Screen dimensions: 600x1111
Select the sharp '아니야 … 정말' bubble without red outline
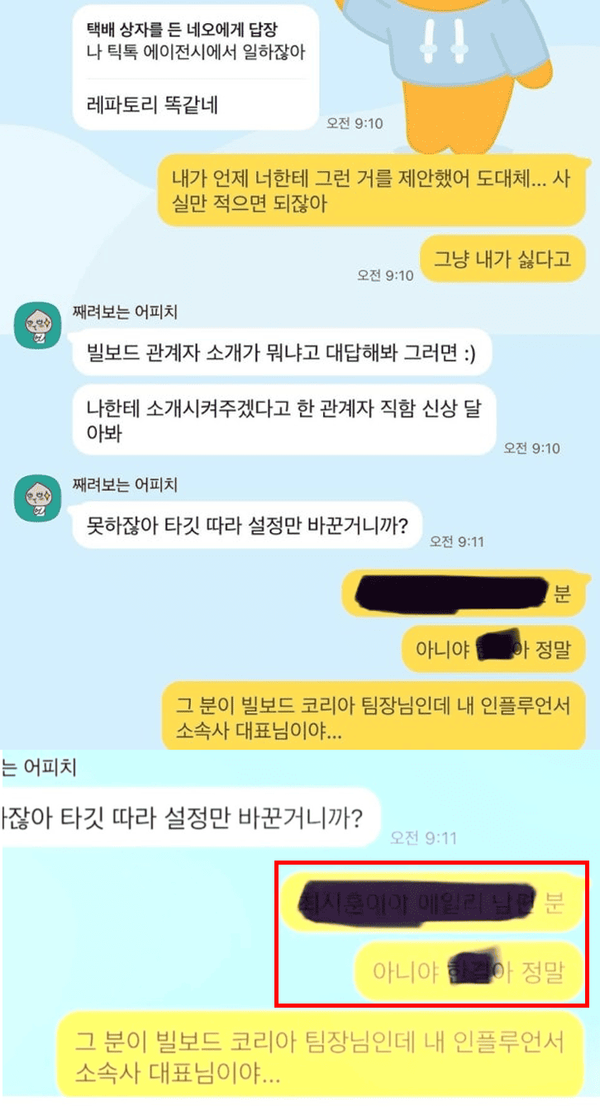click(x=494, y=648)
